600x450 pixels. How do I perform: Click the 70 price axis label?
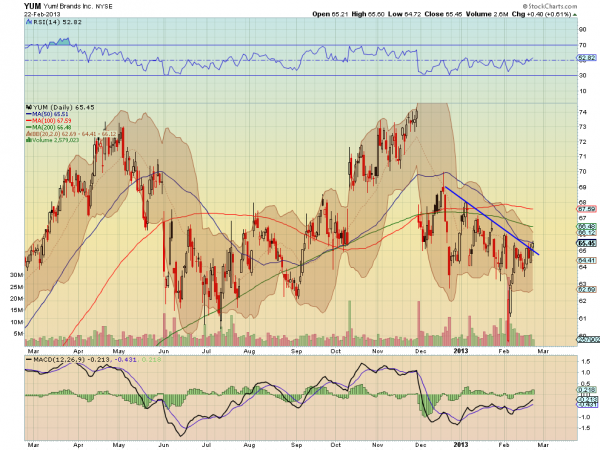point(582,171)
